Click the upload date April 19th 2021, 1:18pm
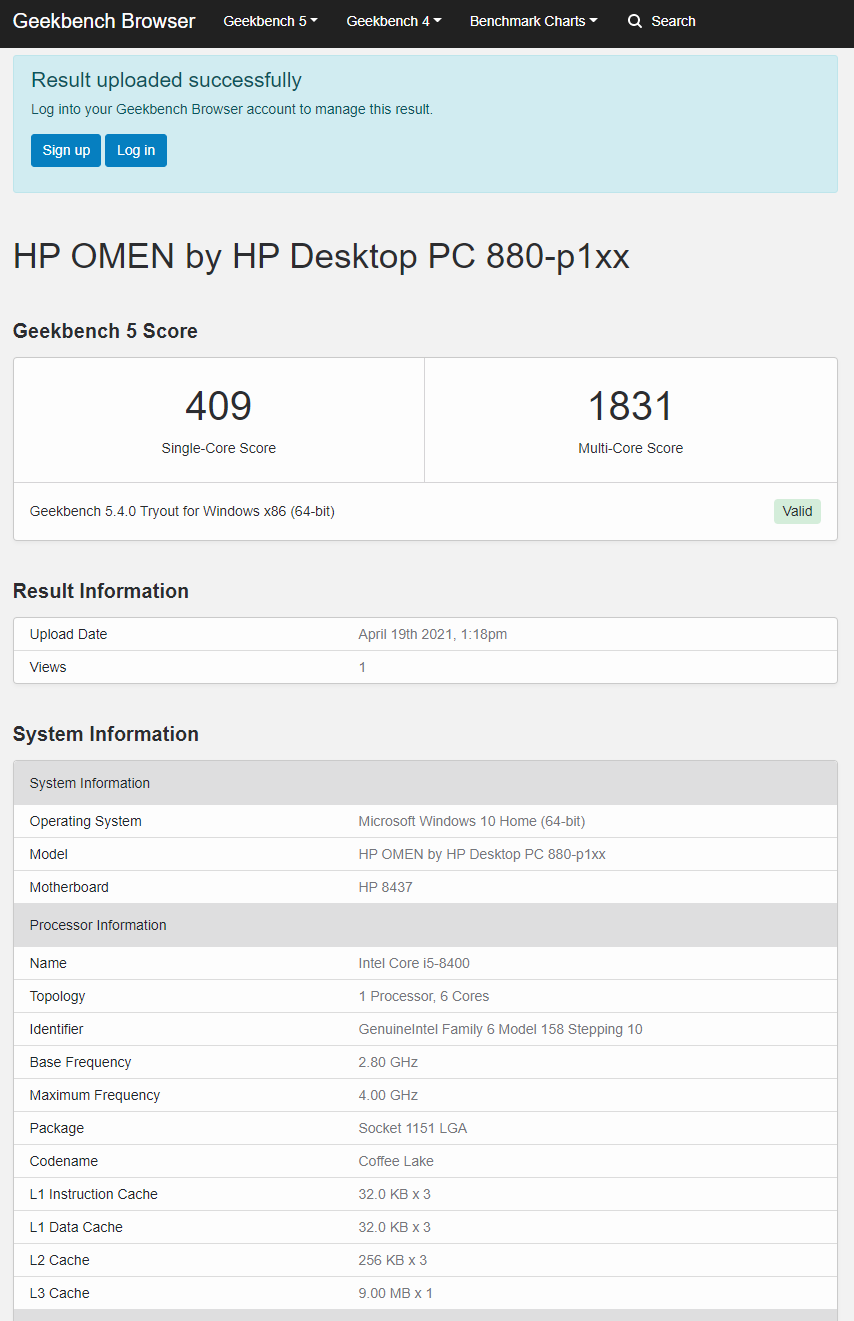Viewport: 854px width, 1321px height. pos(433,634)
